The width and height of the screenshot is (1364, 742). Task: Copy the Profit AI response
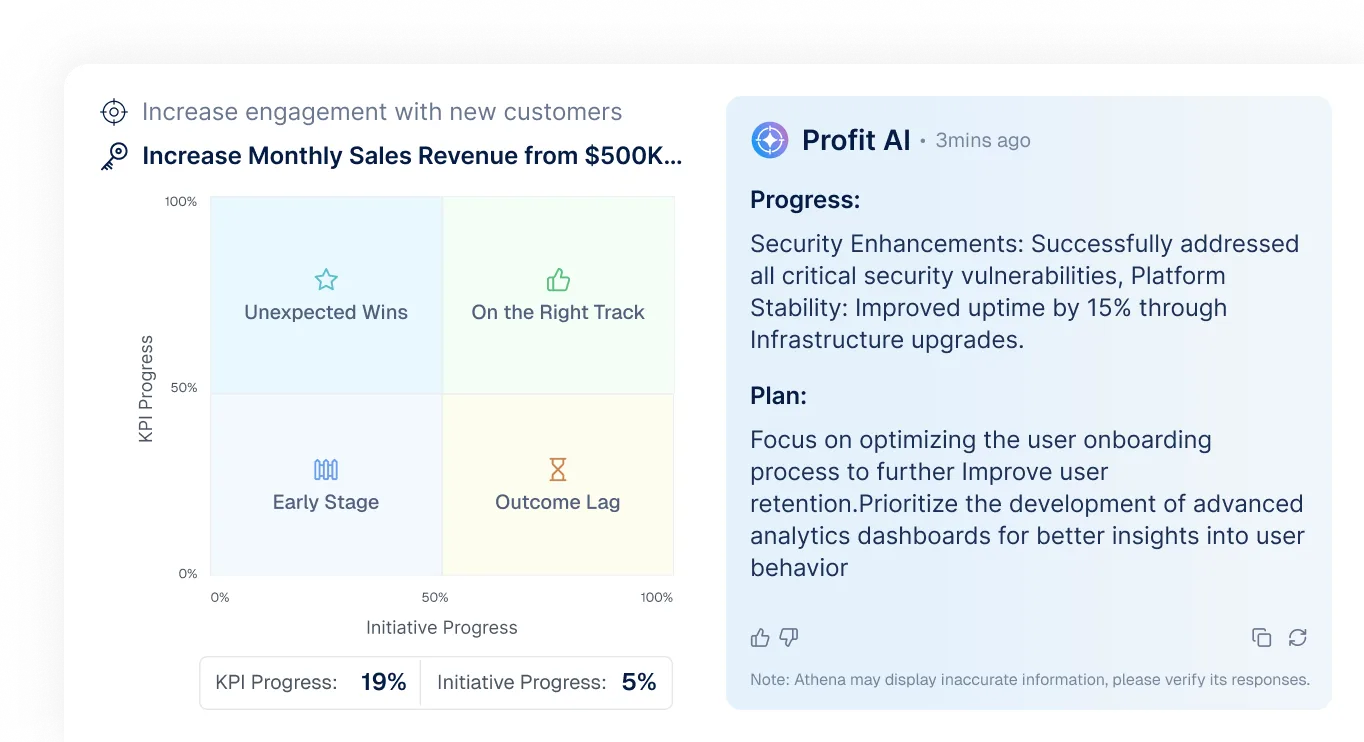1262,637
